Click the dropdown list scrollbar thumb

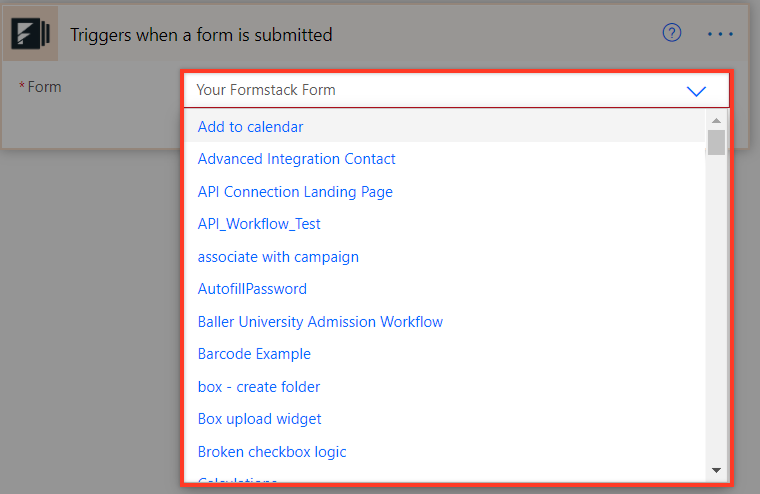click(716, 143)
